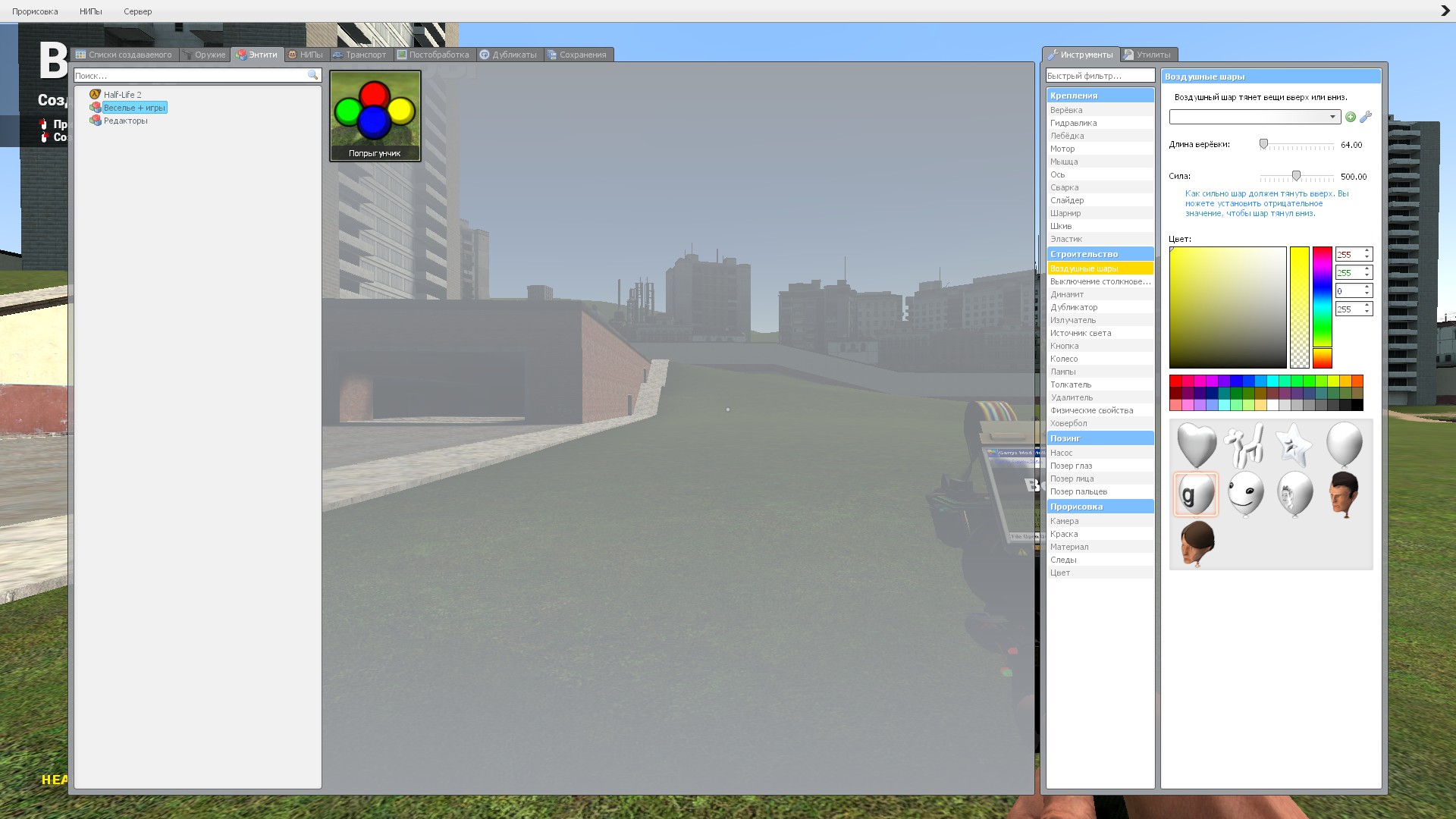The image size is (1456, 819).
Task: Decrease the green value with its down arrow
Action: (x=1367, y=276)
